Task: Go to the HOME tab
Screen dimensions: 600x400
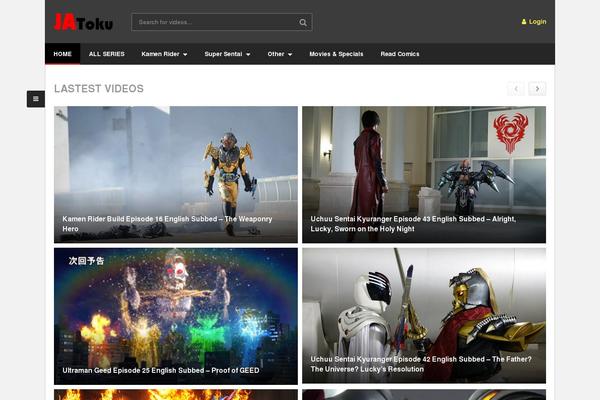Action: [63, 54]
